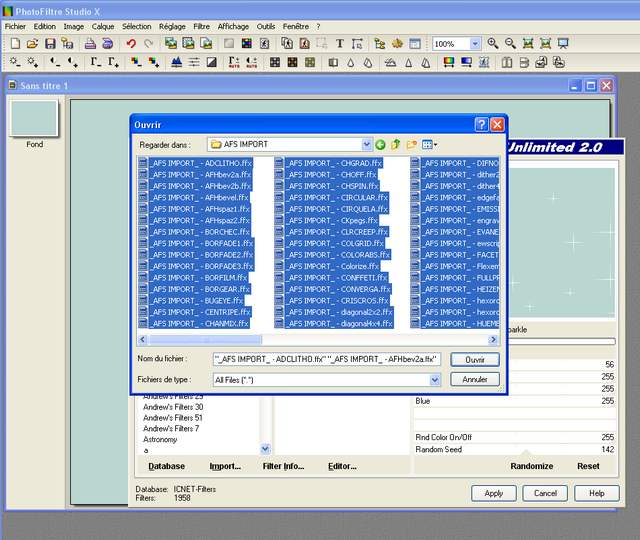
Task: Click Reset in Filters Unlimited
Action: 588,466
